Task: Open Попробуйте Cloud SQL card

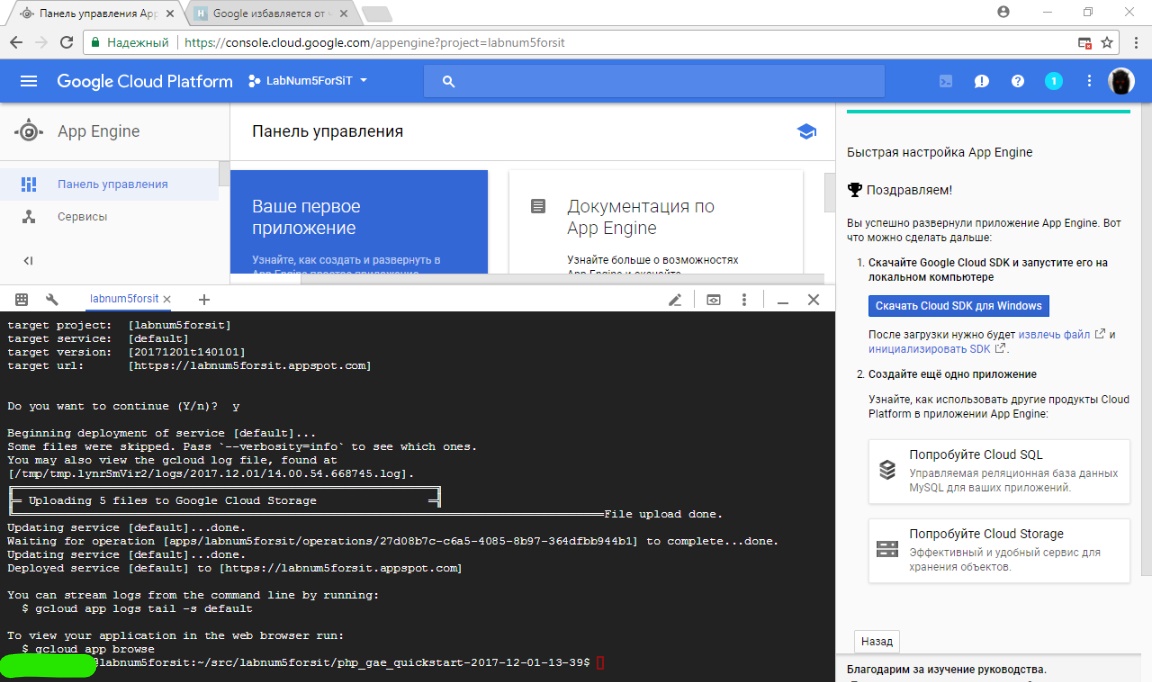Action: (999, 471)
